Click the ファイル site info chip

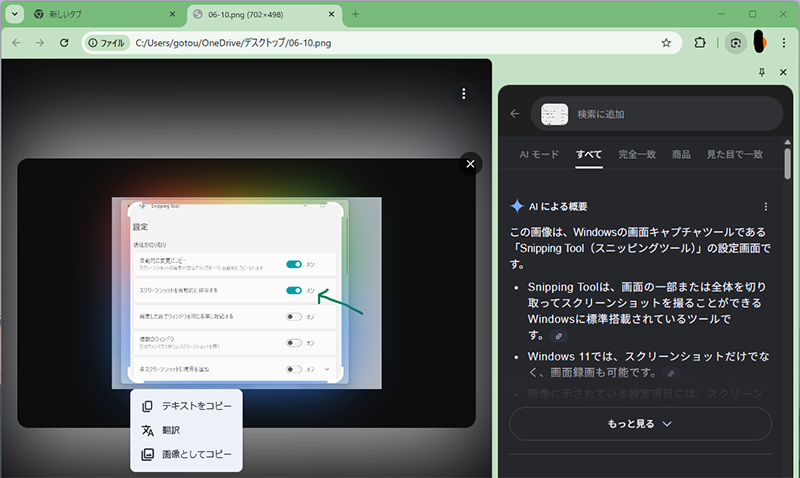(x=107, y=43)
